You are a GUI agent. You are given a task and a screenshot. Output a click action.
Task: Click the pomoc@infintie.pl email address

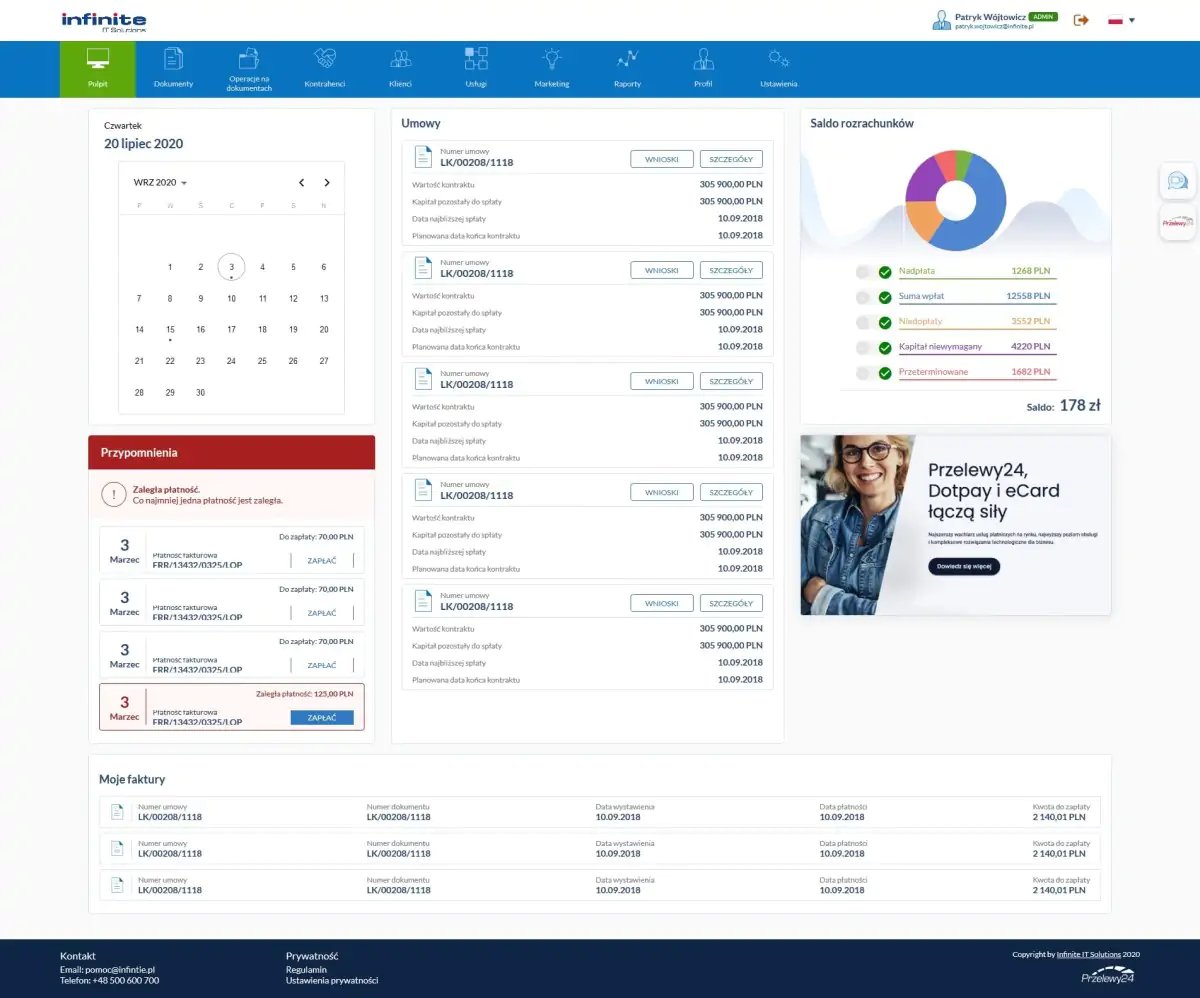pyautogui.click(x=121, y=969)
